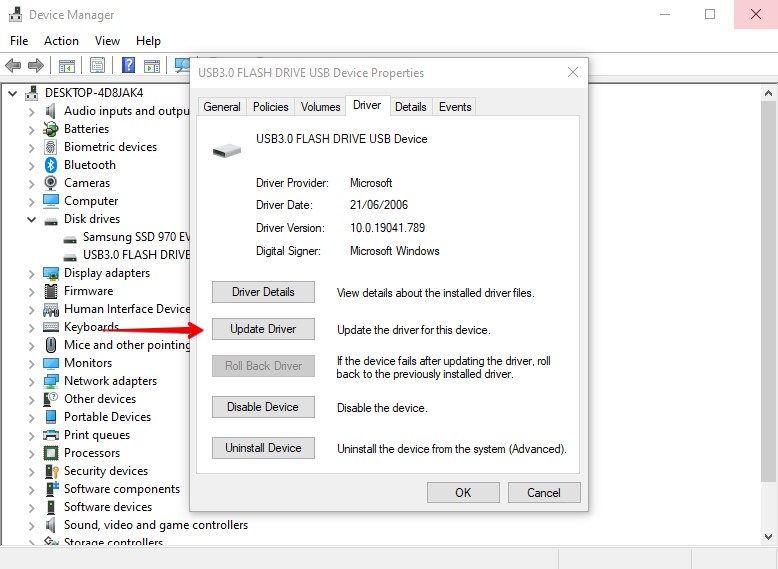Click the Print queues printer icon
Image resolution: width=778 pixels, height=569 pixels.
click(x=51, y=436)
